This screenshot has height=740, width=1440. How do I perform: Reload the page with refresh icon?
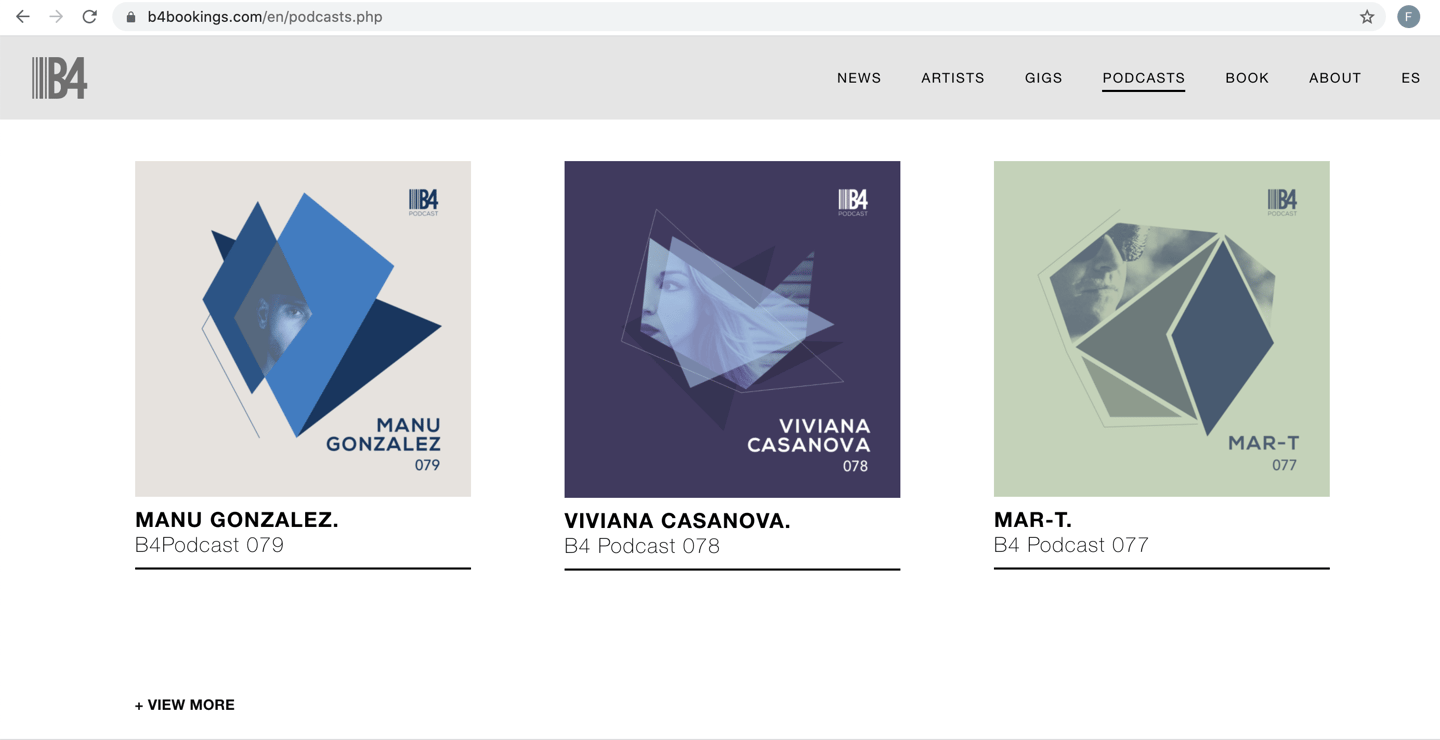tap(90, 17)
